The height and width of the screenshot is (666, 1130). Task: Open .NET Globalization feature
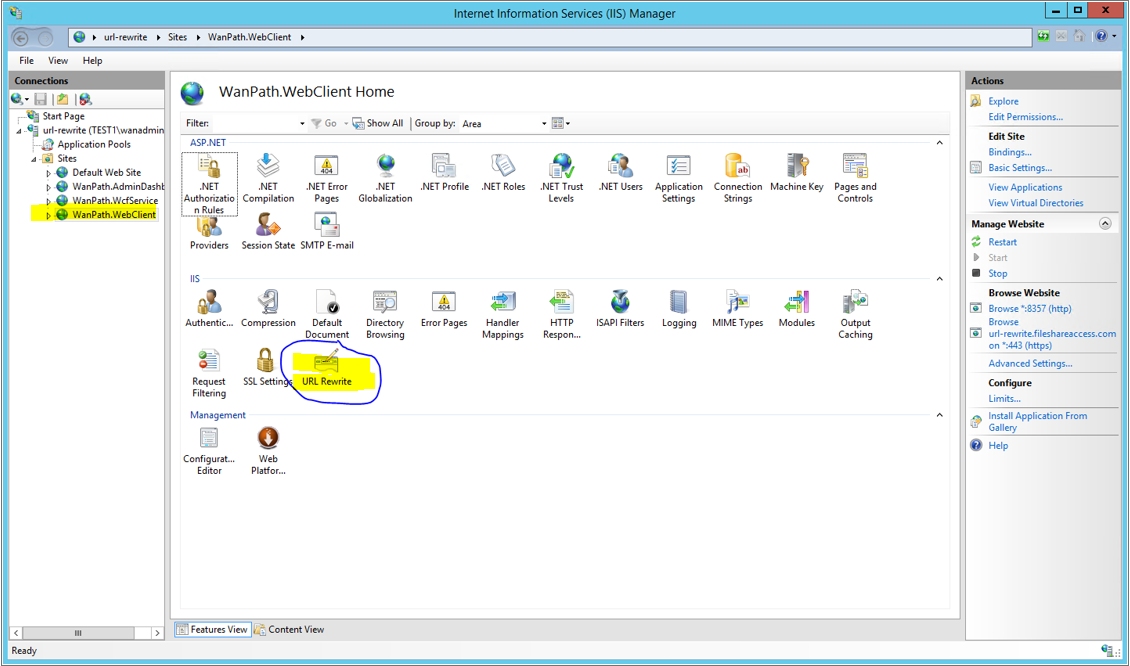[x=385, y=179]
